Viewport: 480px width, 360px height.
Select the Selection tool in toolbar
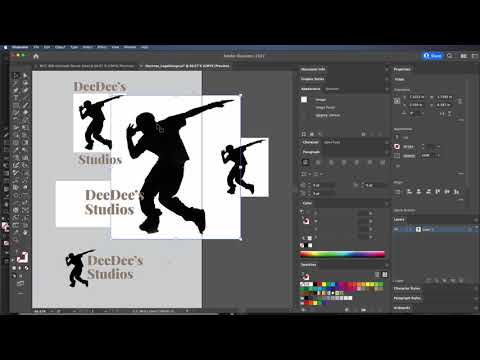pyautogui.click(x=16, y=76)
